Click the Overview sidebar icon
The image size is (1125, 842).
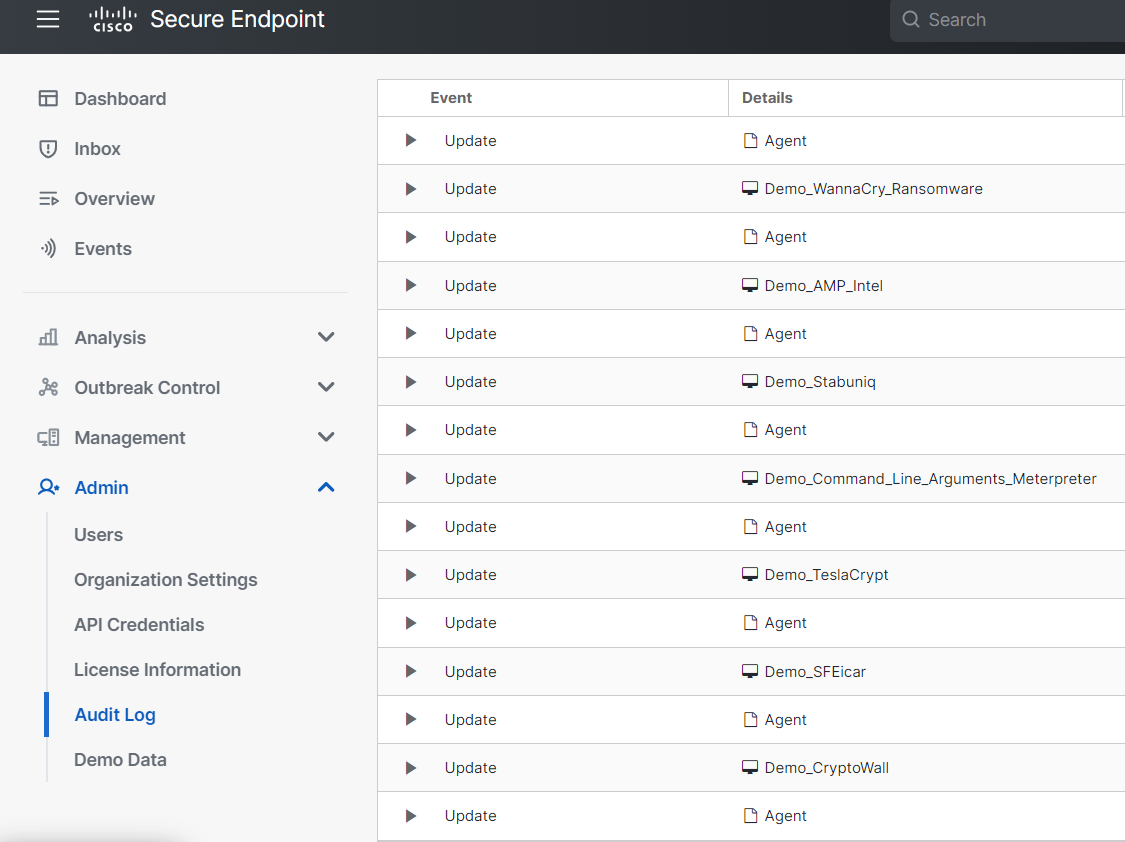(48, 199)
